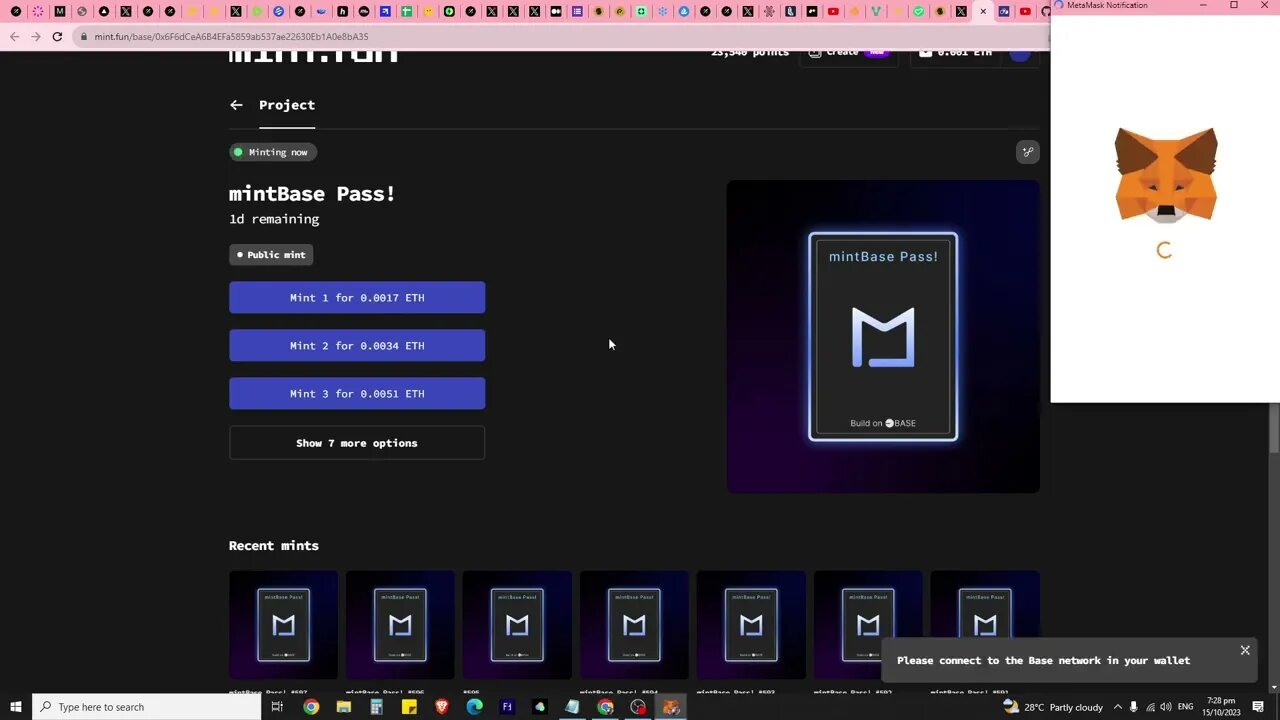Dismiss the Base network notification
The height and width of the screenshot is (720, 1280).
[x=1245, y=650]
